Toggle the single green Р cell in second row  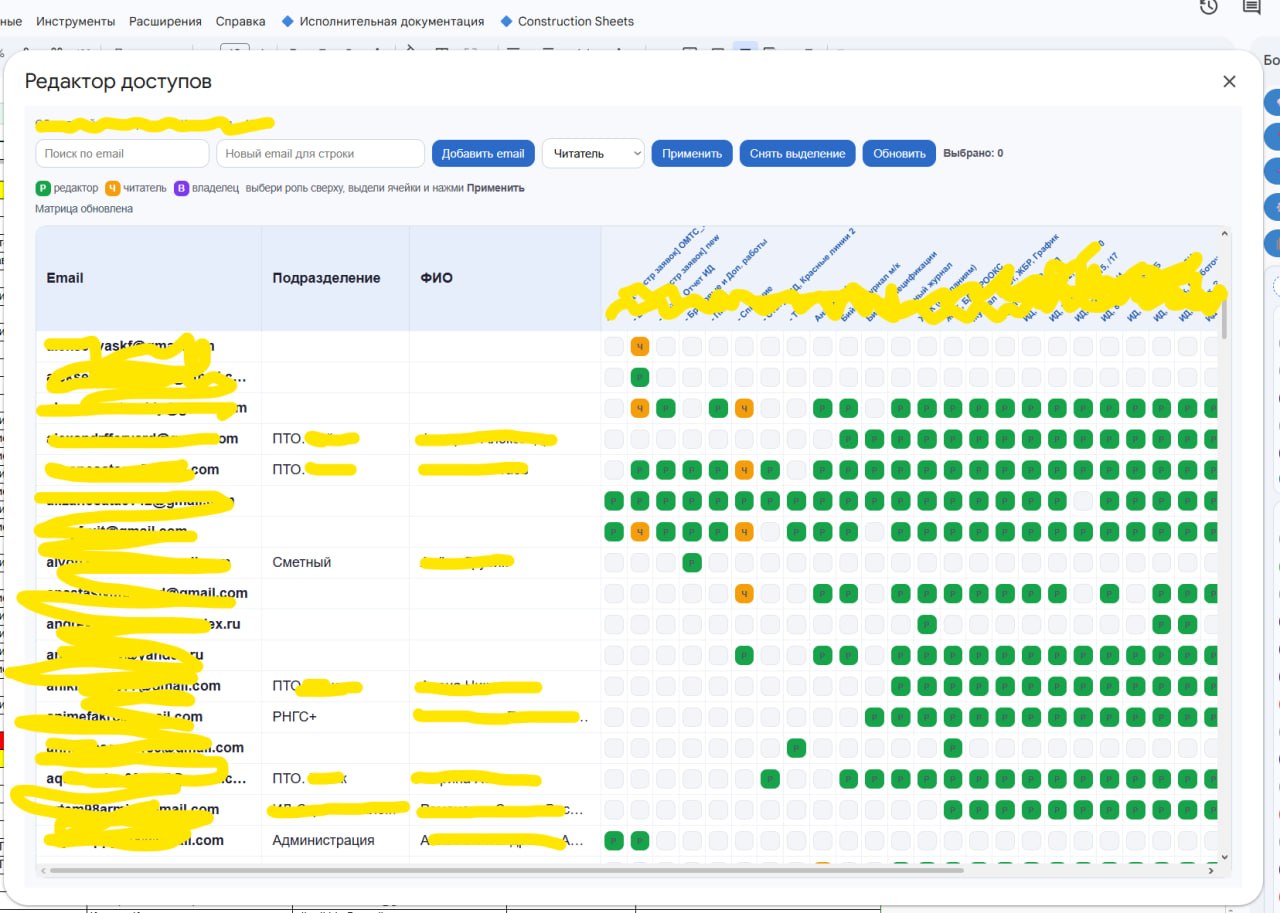point(640,378)
